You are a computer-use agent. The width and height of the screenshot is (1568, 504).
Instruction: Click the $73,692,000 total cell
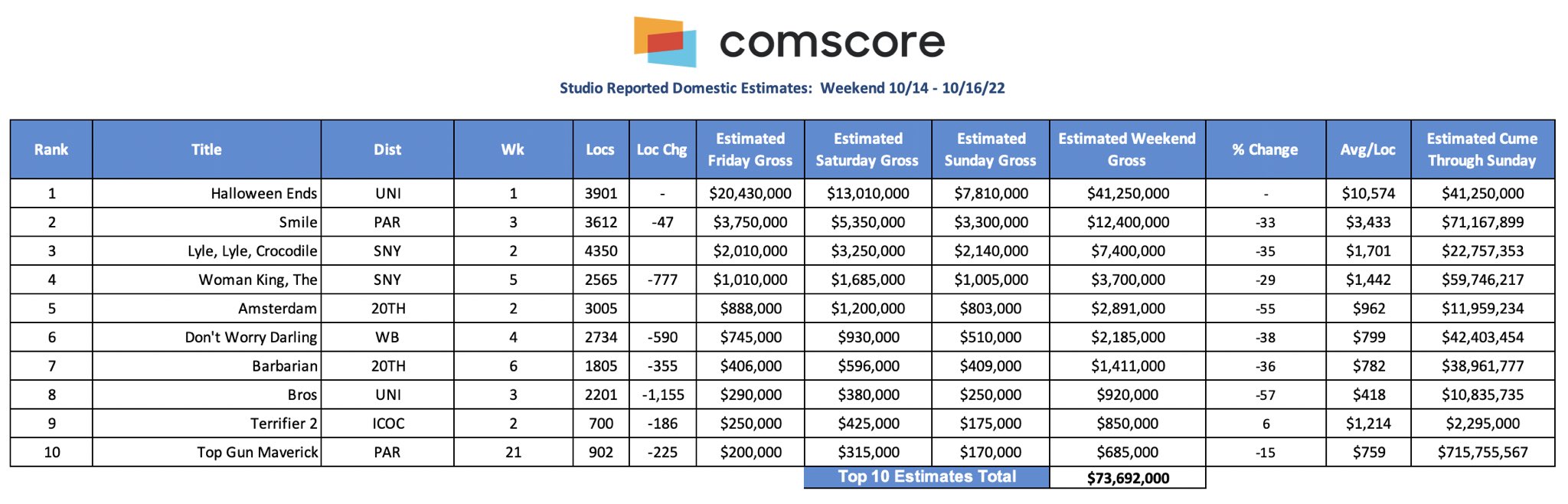[x=1128, y=478]
